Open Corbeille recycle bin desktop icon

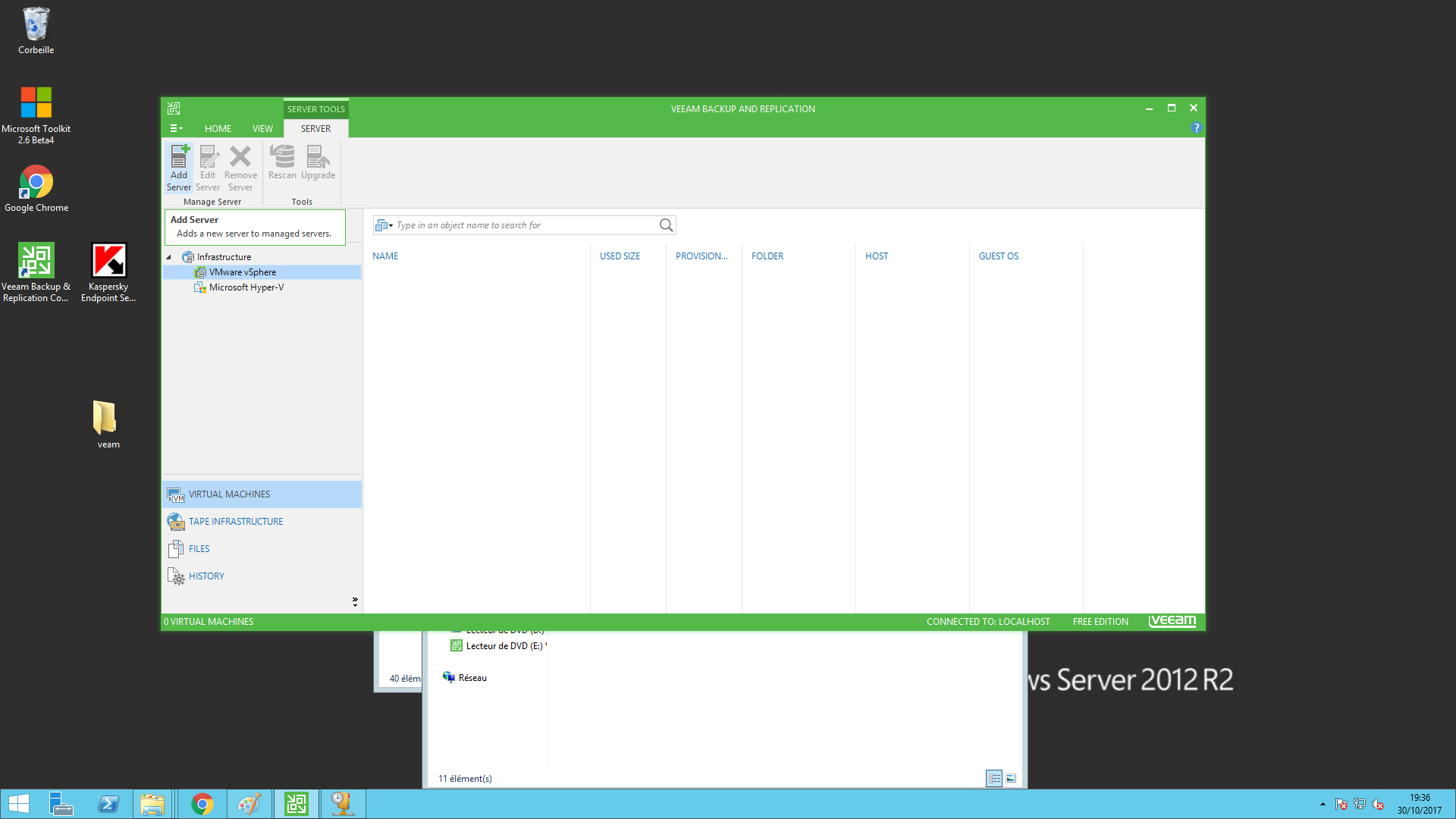click(36, 31)
